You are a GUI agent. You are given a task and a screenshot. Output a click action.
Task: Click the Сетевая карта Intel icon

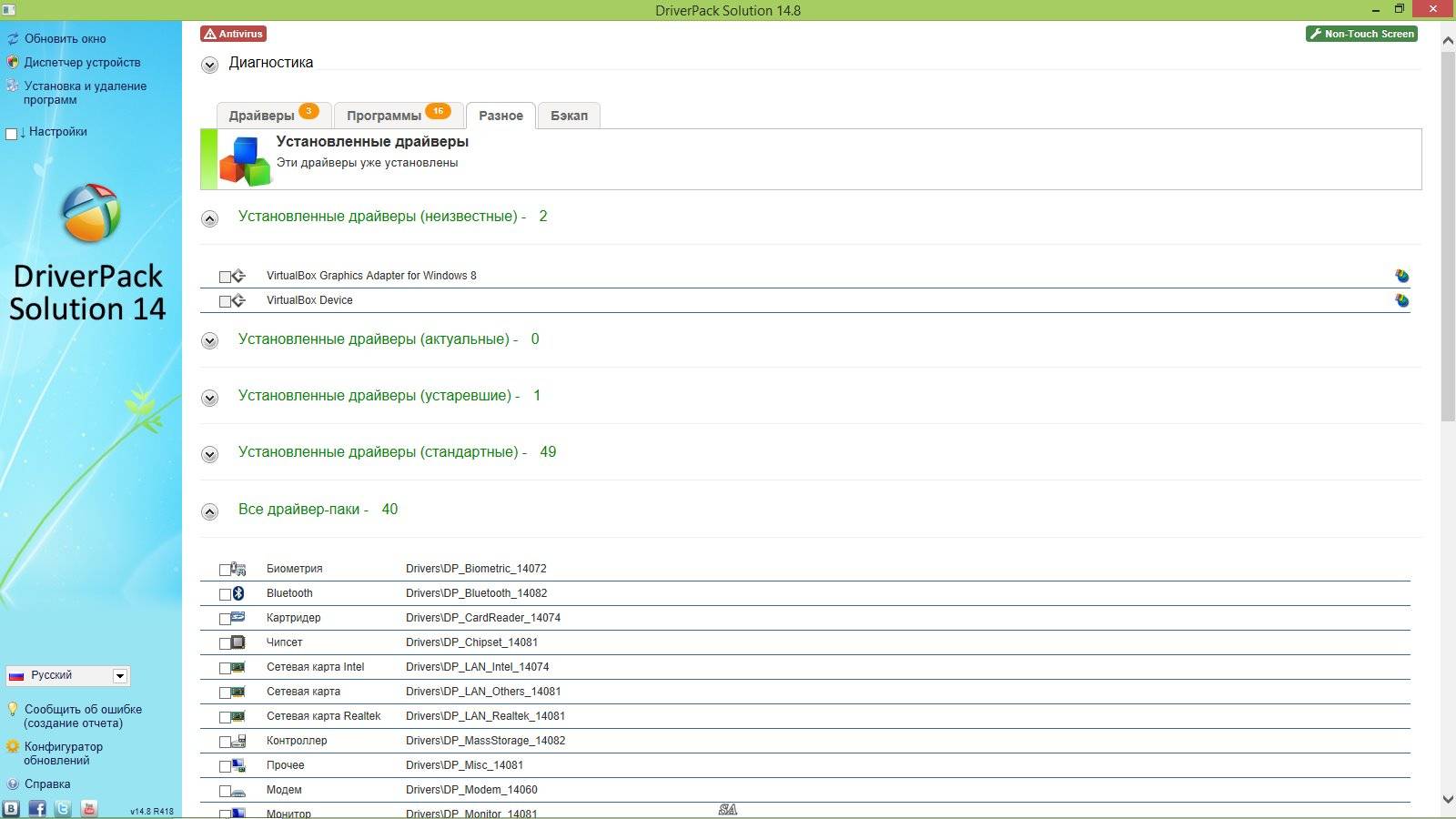click(238, 667)
